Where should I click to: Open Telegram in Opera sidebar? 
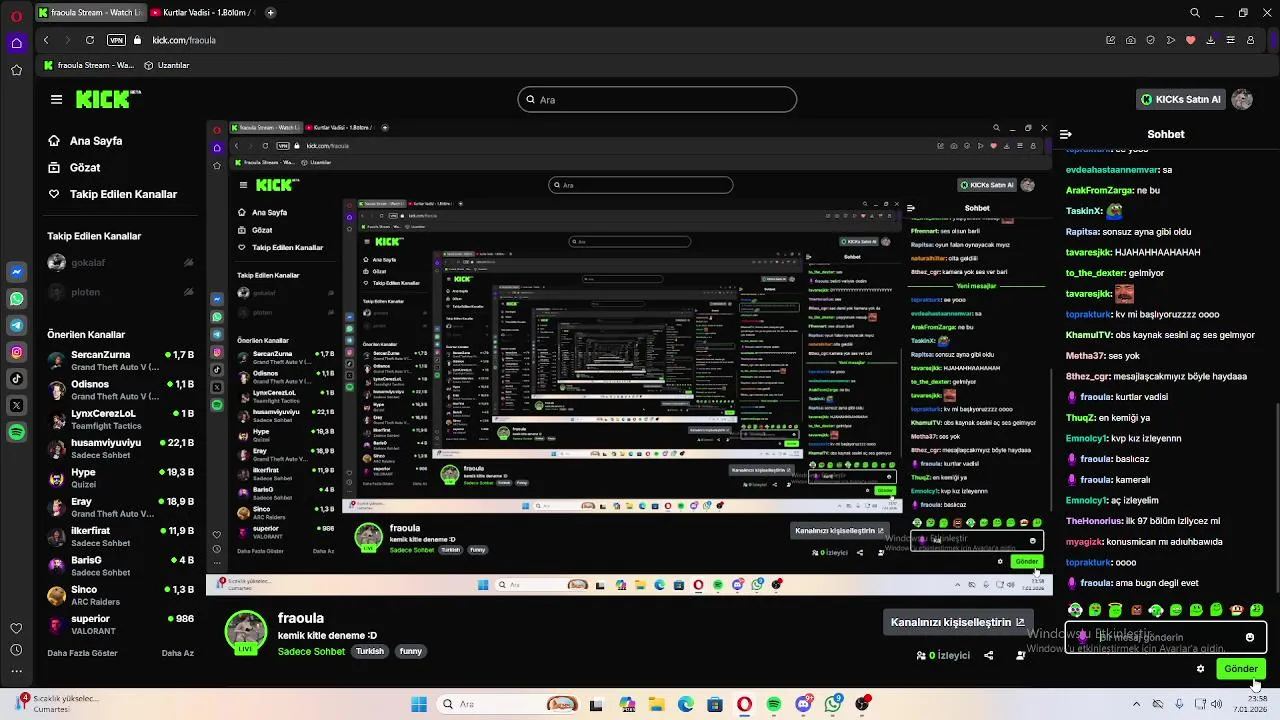click(16, 325)
